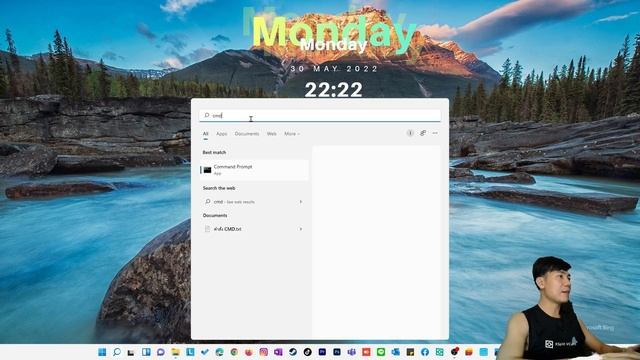
Task: Launch Google Chrome from taskbar
Action: (x=234, y=352)
